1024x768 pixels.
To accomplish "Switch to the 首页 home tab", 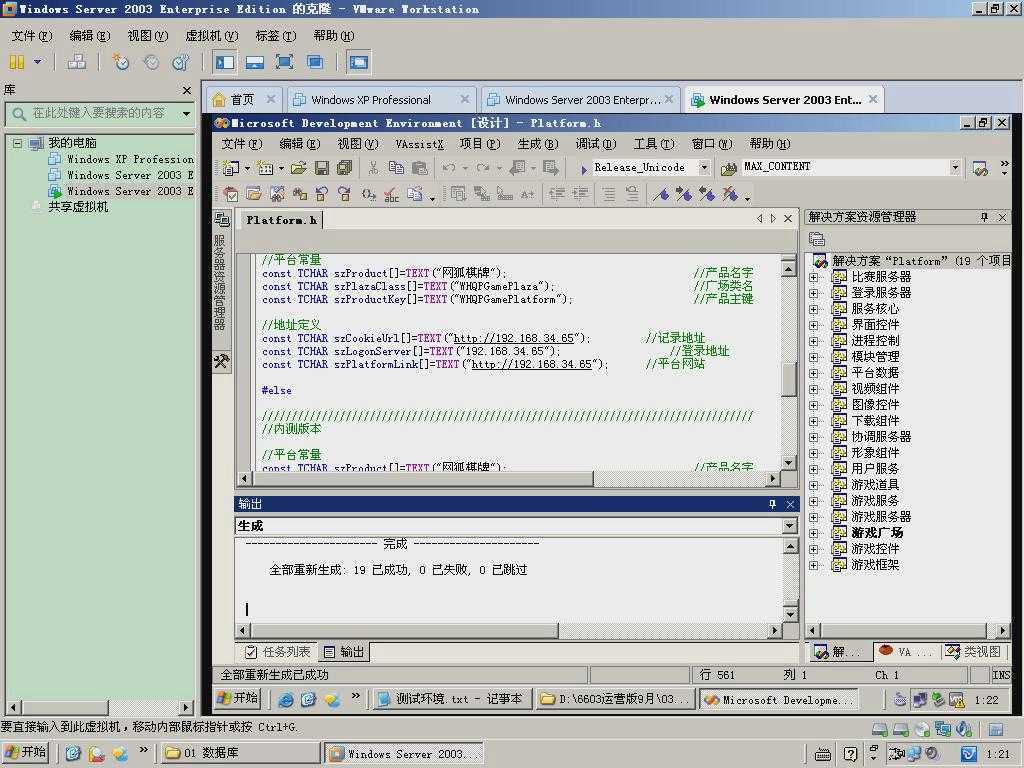I will click(242, 100).
